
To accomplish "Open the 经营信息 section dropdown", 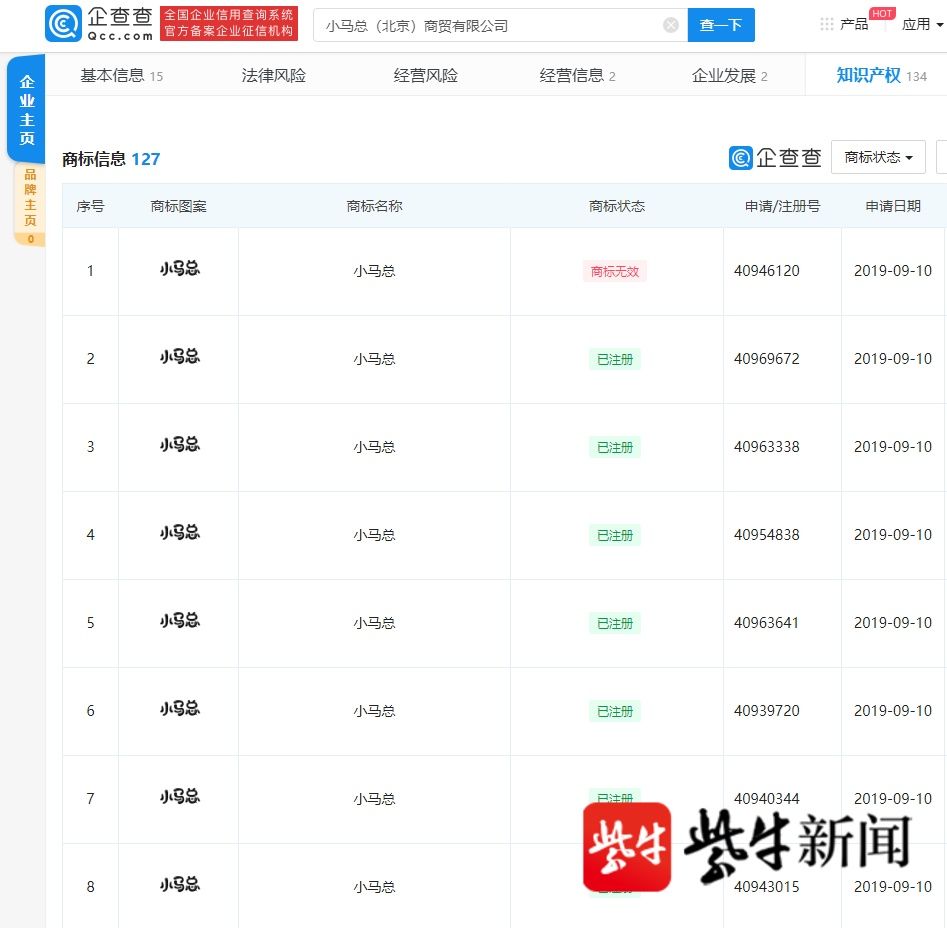I will click(577, 74).
